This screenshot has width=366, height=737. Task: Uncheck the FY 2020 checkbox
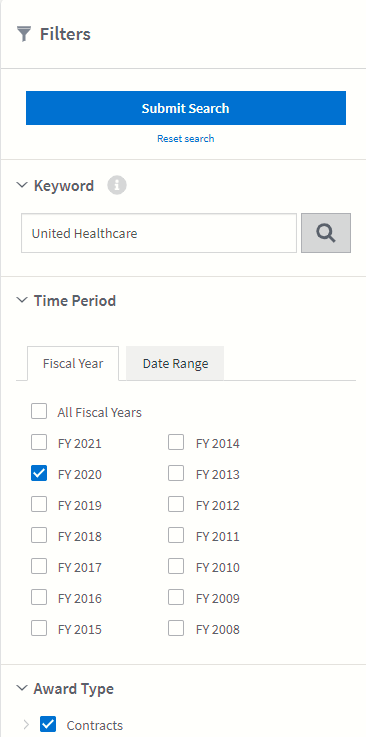coord(39,473)
